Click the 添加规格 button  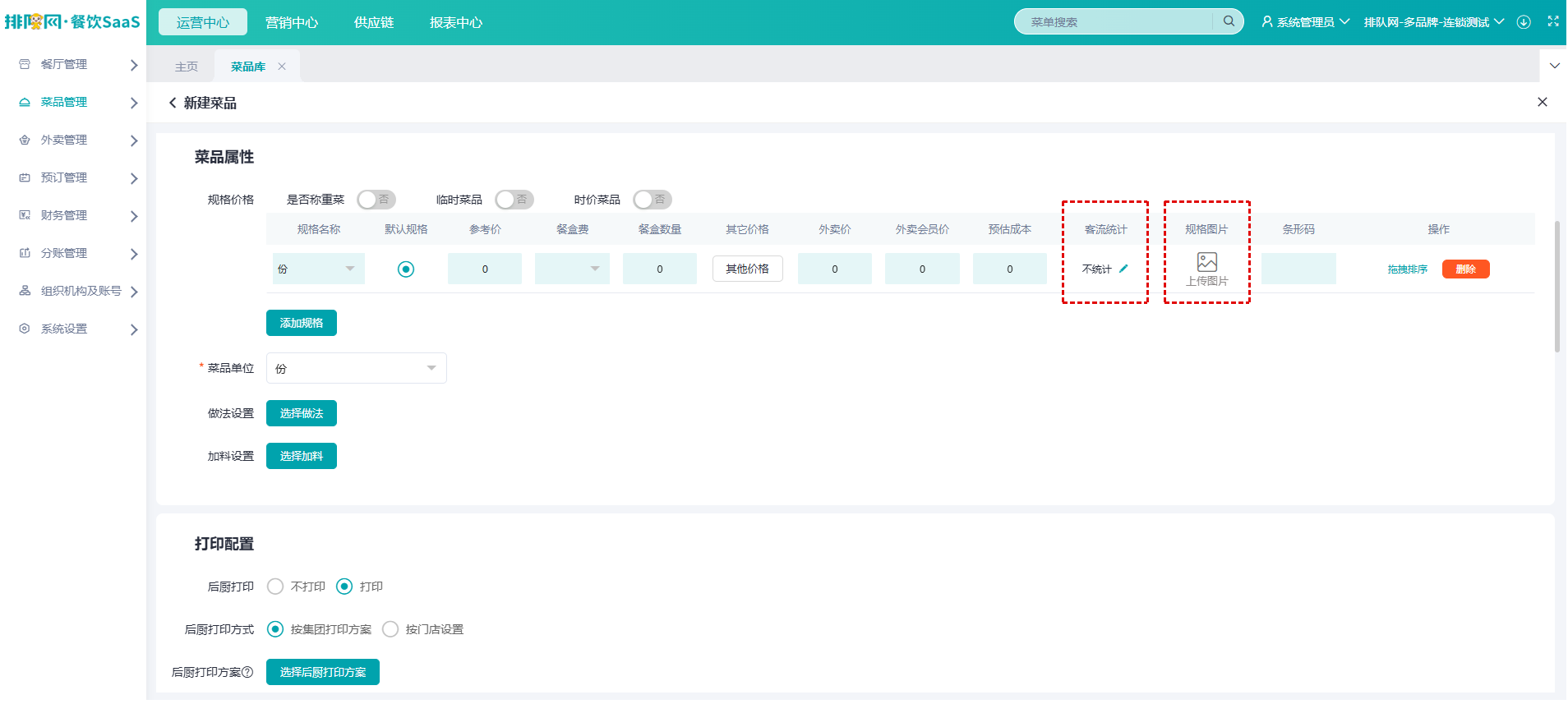(302, 323)
